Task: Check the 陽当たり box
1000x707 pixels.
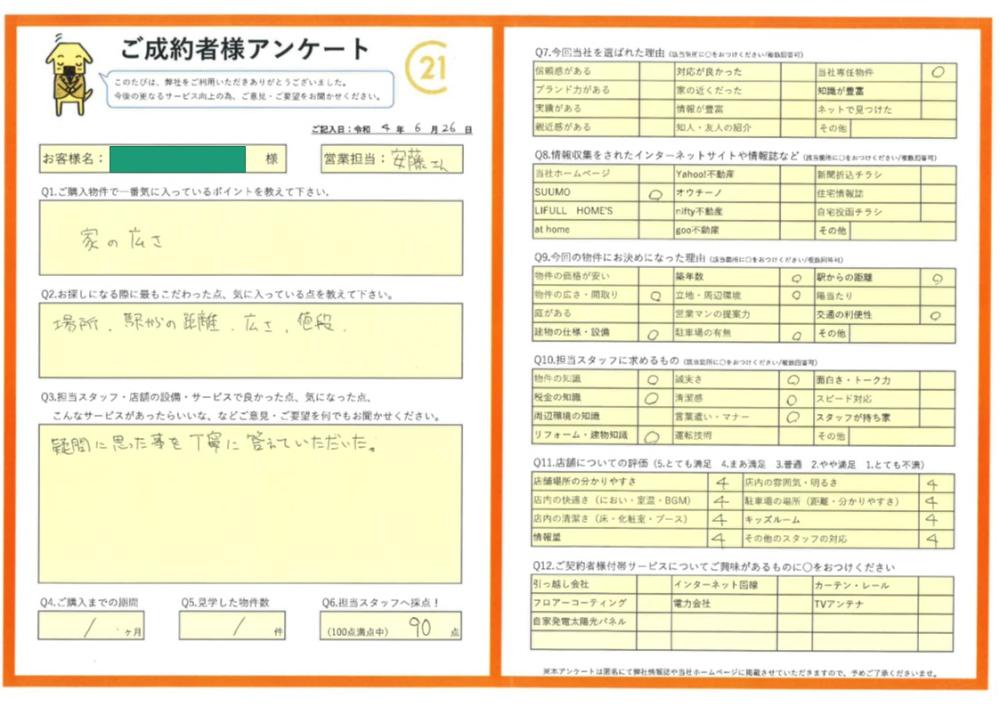Action: 937,296
